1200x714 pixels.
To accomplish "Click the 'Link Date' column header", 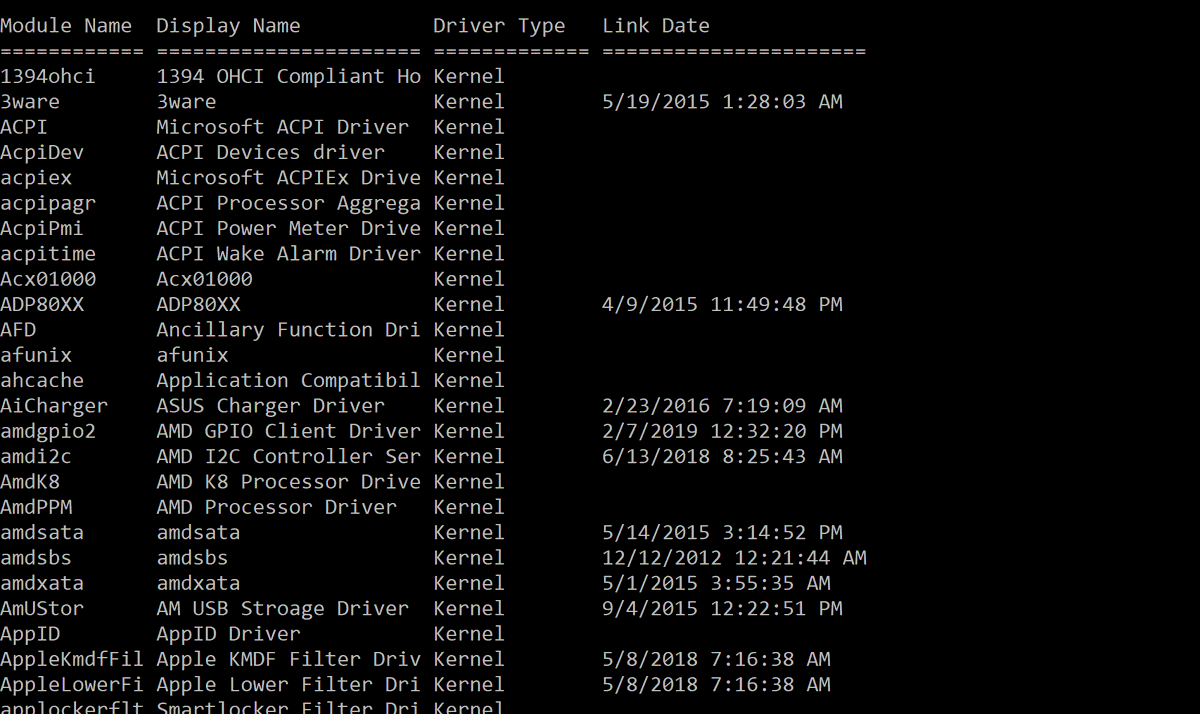I will point(656,26).
